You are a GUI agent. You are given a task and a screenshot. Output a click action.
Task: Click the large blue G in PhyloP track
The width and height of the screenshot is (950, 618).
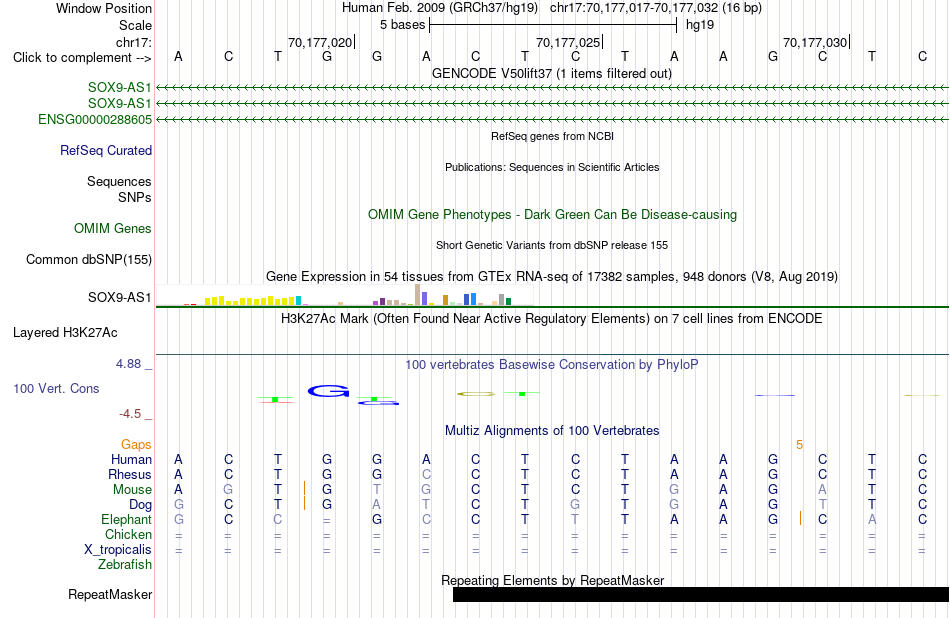(x=328, y=391)
